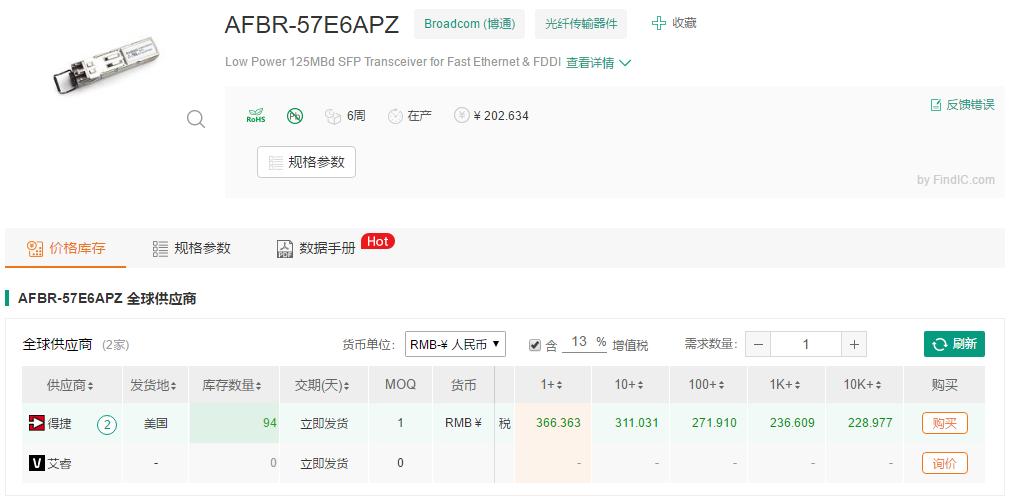Sort table by 供应商 column
The width and height of the screenshot is (1011, 503).
click(70, 386)
